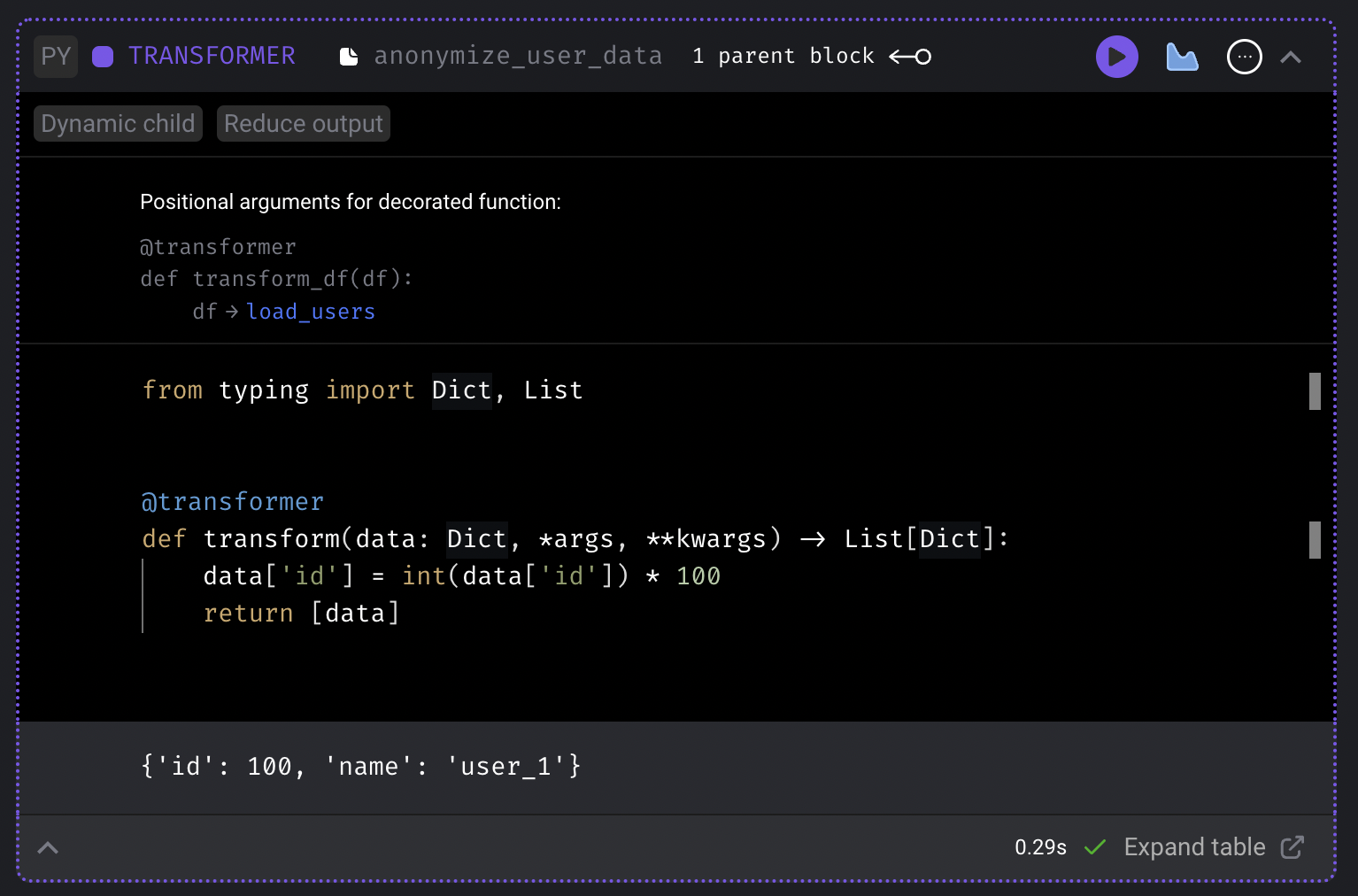
Task: Click the 'return [data]' code line
Action: [x=302, y=614]
